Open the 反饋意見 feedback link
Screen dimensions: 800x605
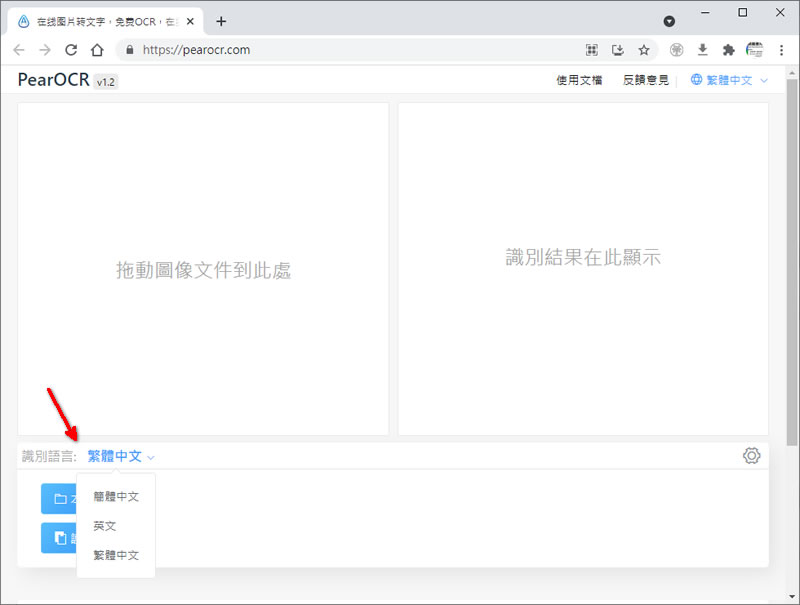[645, 80]
